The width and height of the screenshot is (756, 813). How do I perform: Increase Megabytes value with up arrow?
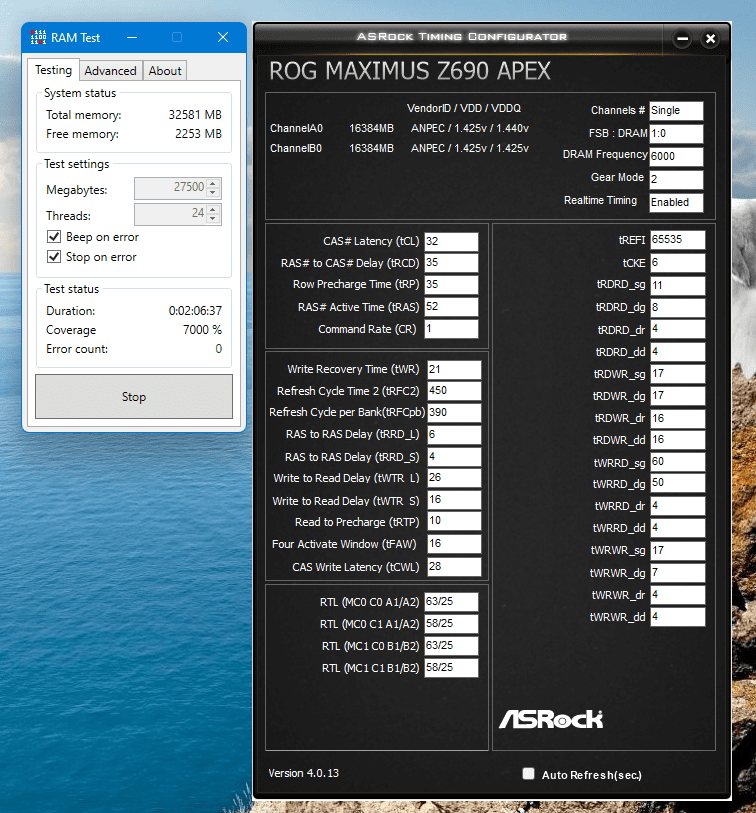click(x=213, y=183)
